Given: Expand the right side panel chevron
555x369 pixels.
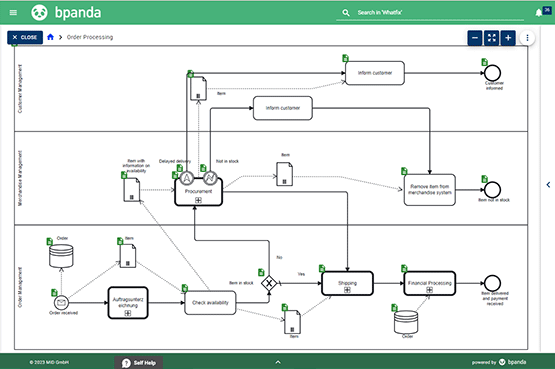Looking at the screenshot, I should [548, 185].
